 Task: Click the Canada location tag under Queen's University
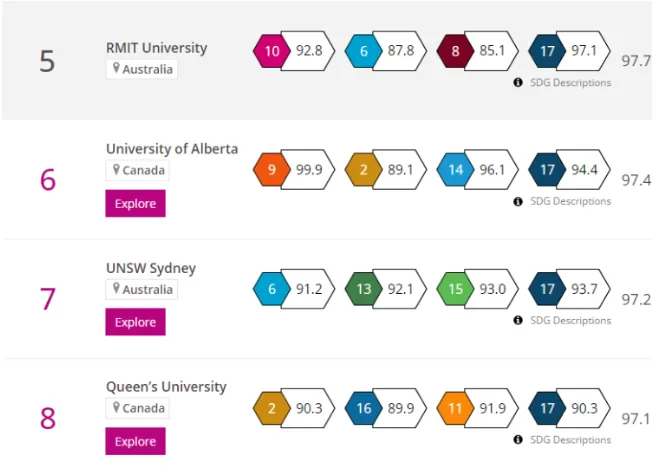point(138,408)
